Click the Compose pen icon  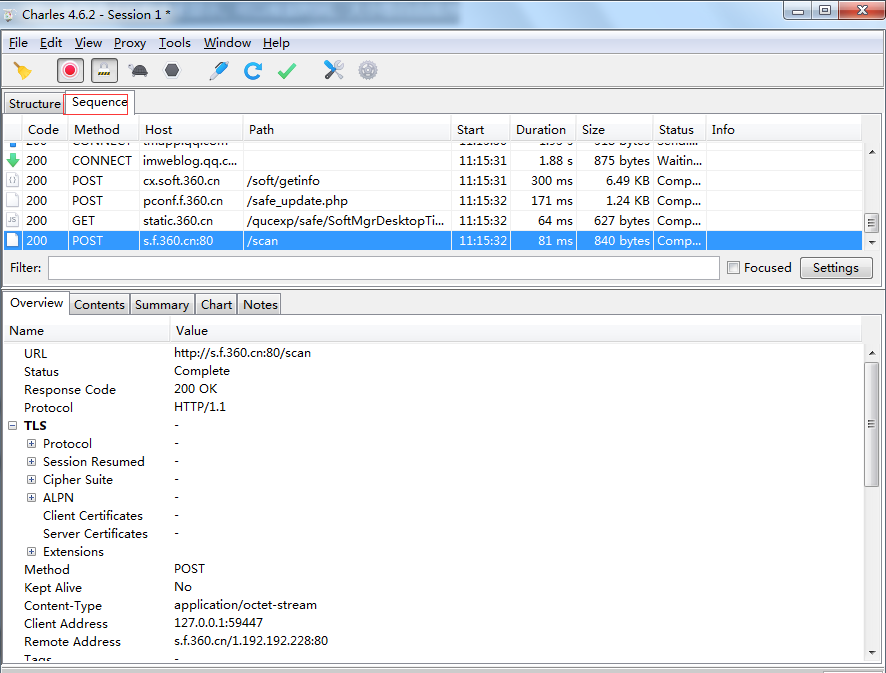(x=219, y=71)
